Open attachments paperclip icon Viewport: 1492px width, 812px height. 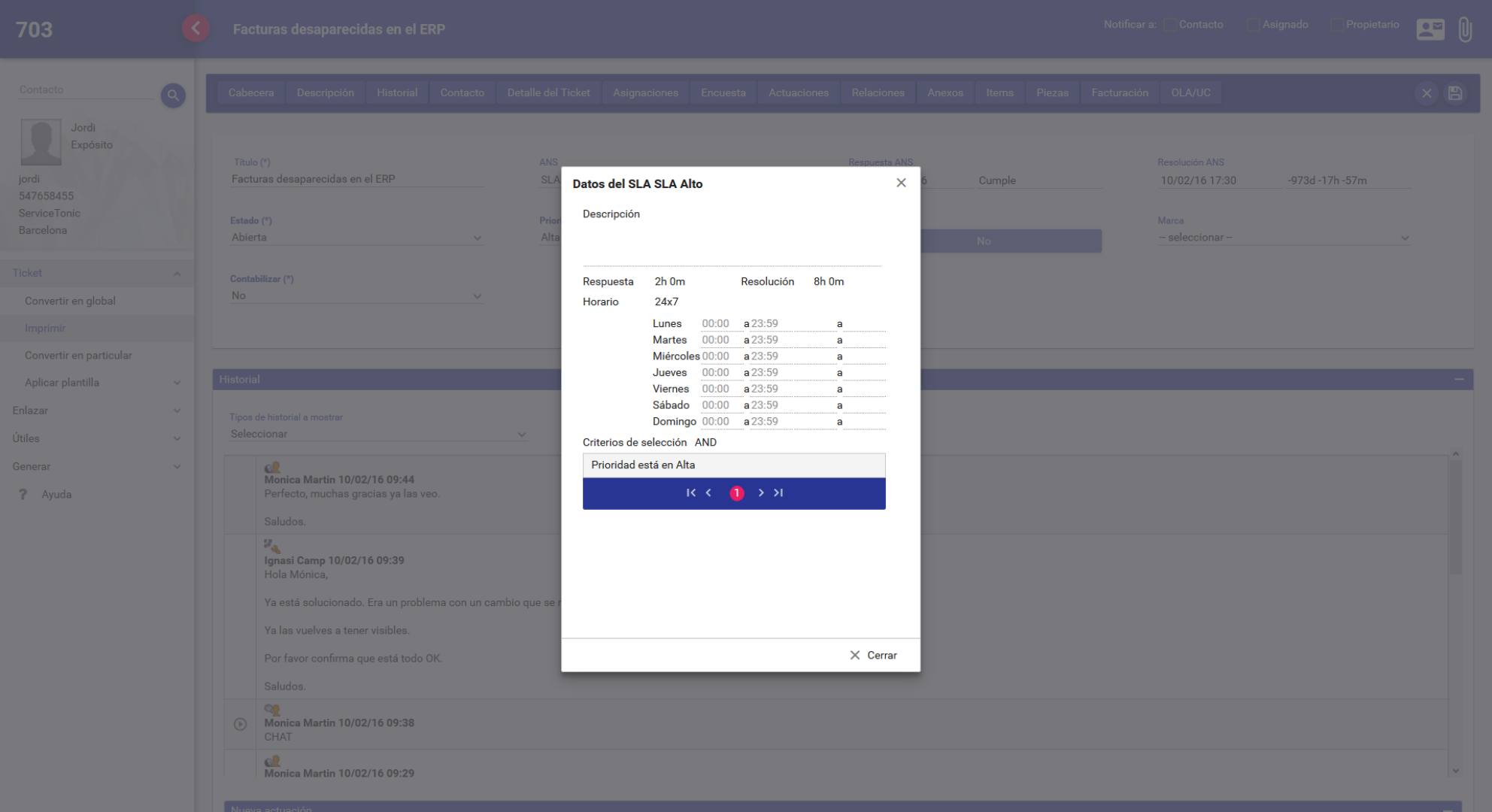[1465, 29]
